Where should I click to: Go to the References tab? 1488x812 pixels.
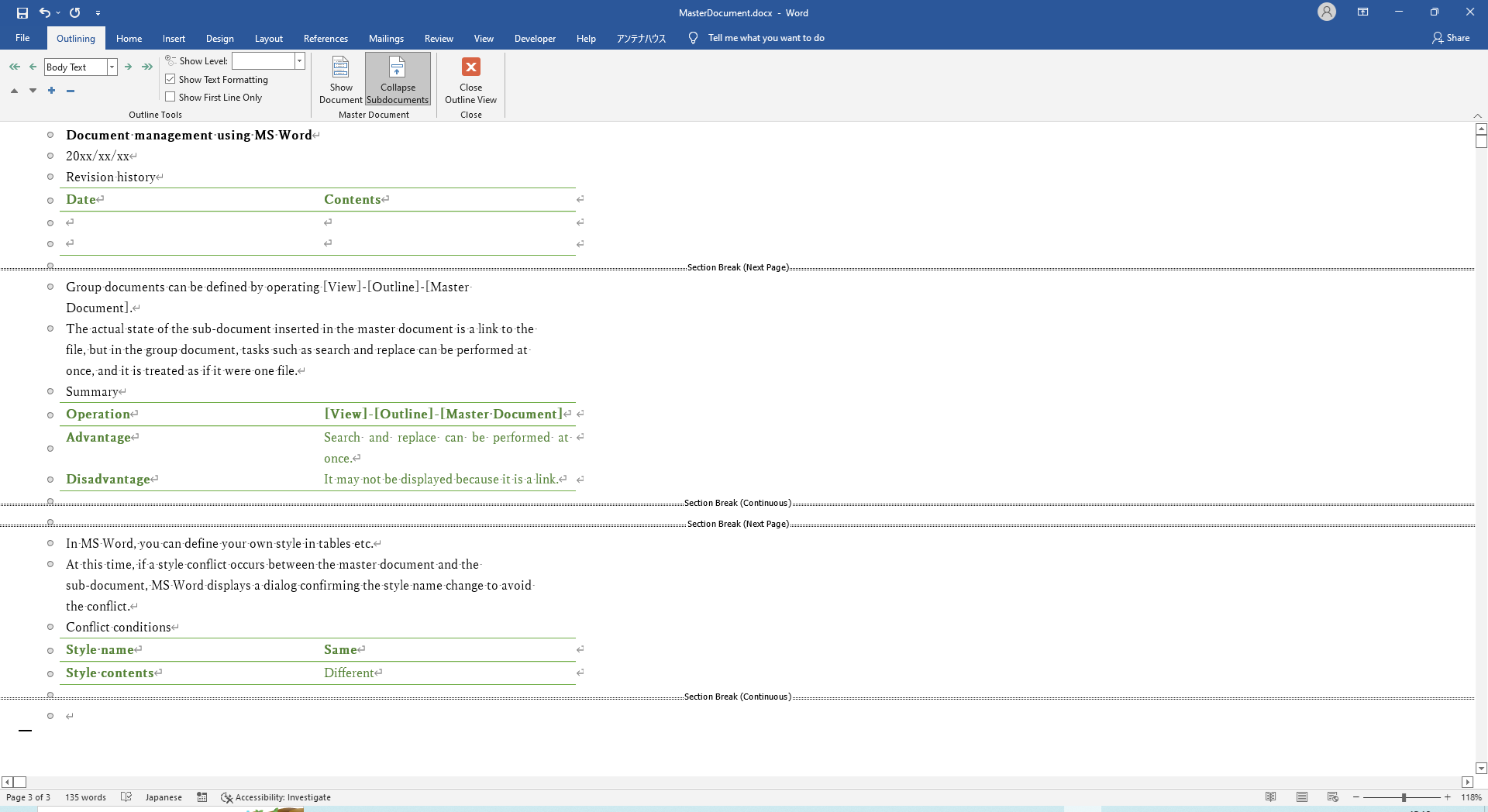[325, 38]
